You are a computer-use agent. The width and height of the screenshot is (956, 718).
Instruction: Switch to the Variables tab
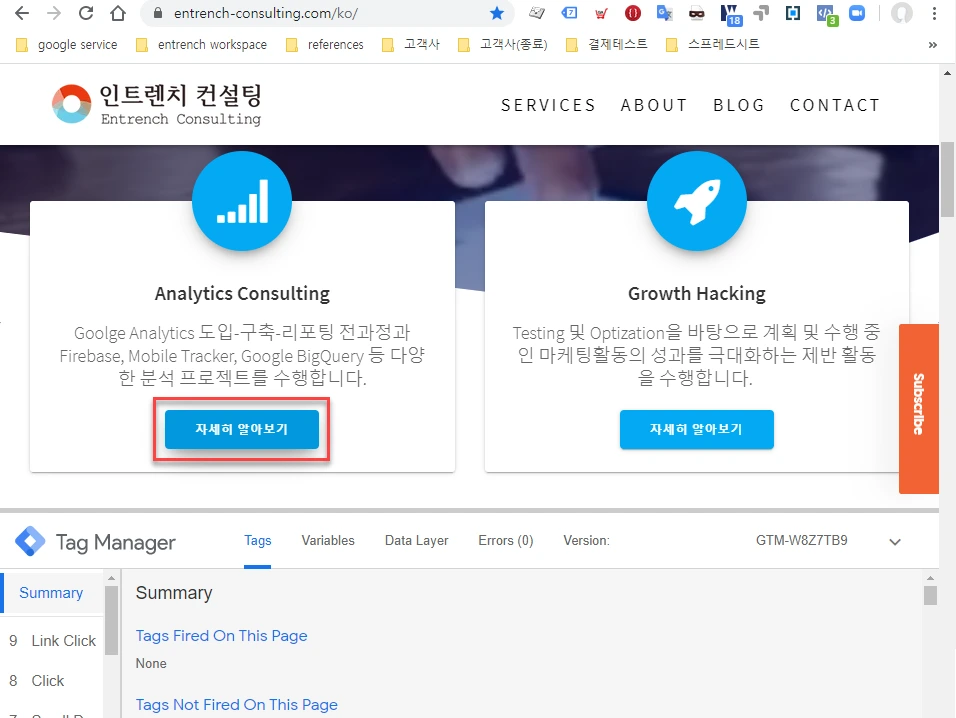point(328,541)
